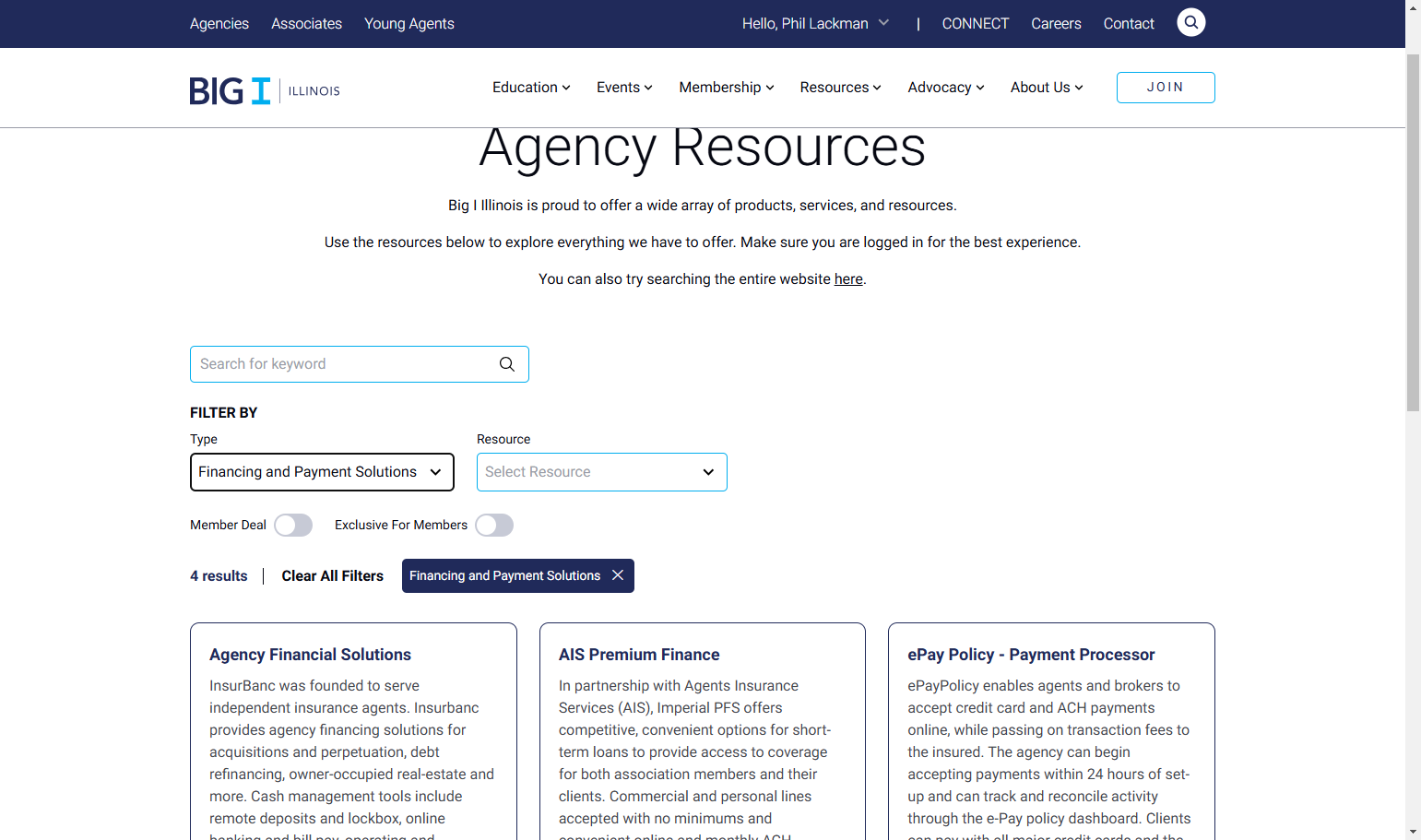Toggle the Member Deal switch

coord(293,526)
